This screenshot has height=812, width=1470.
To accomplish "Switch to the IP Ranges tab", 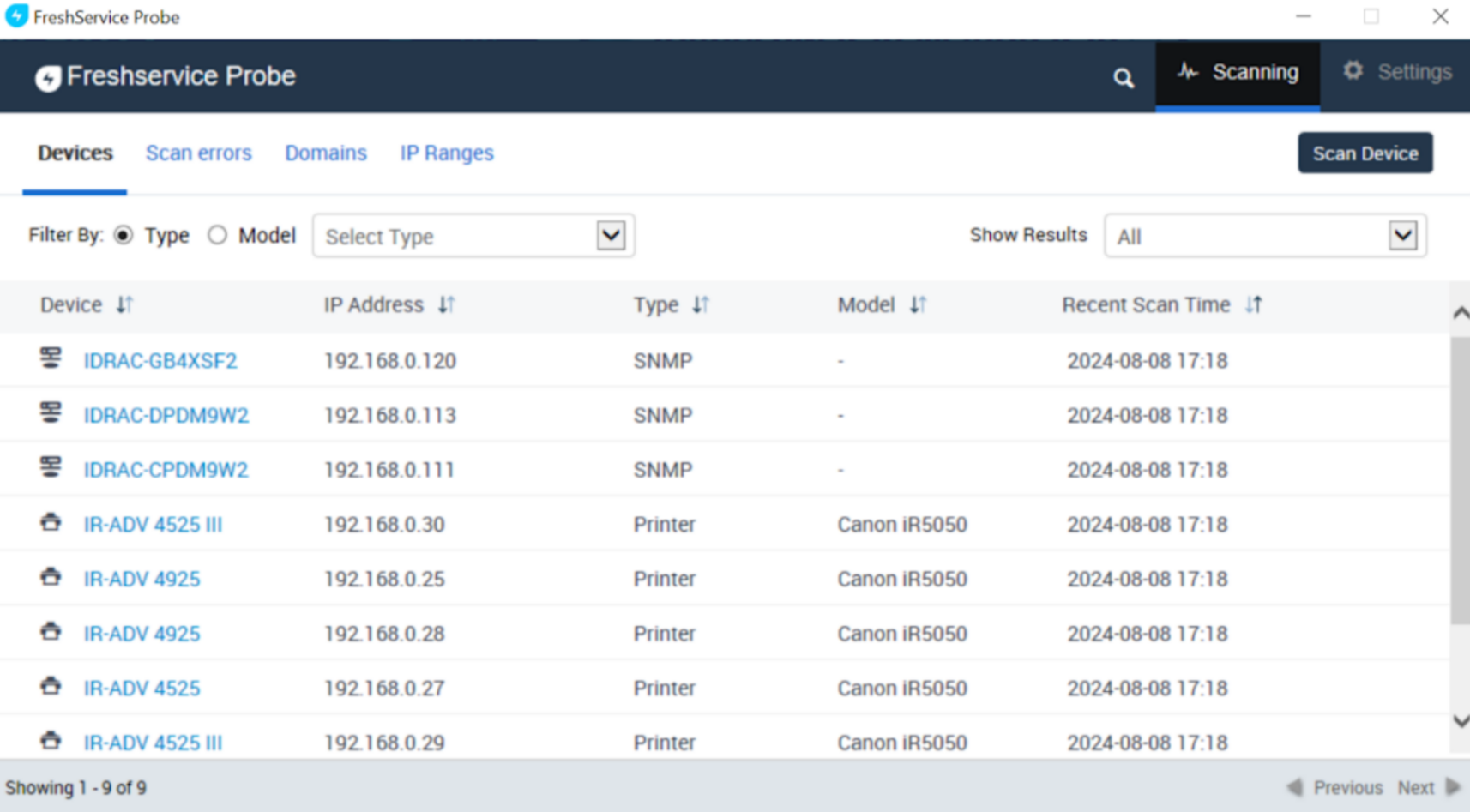I will (x=447, y=153).
